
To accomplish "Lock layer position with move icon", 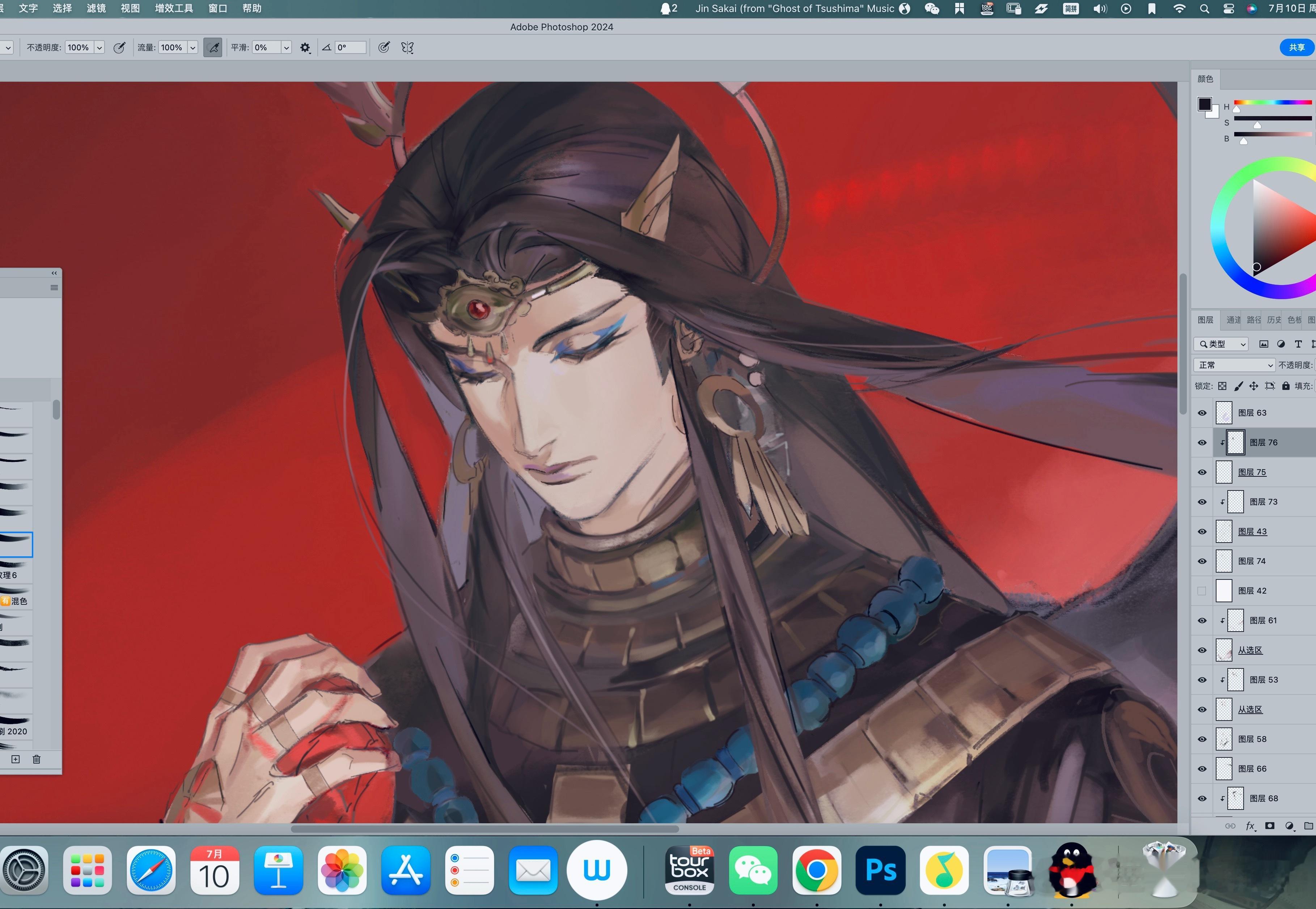I will coord(1254,386).
